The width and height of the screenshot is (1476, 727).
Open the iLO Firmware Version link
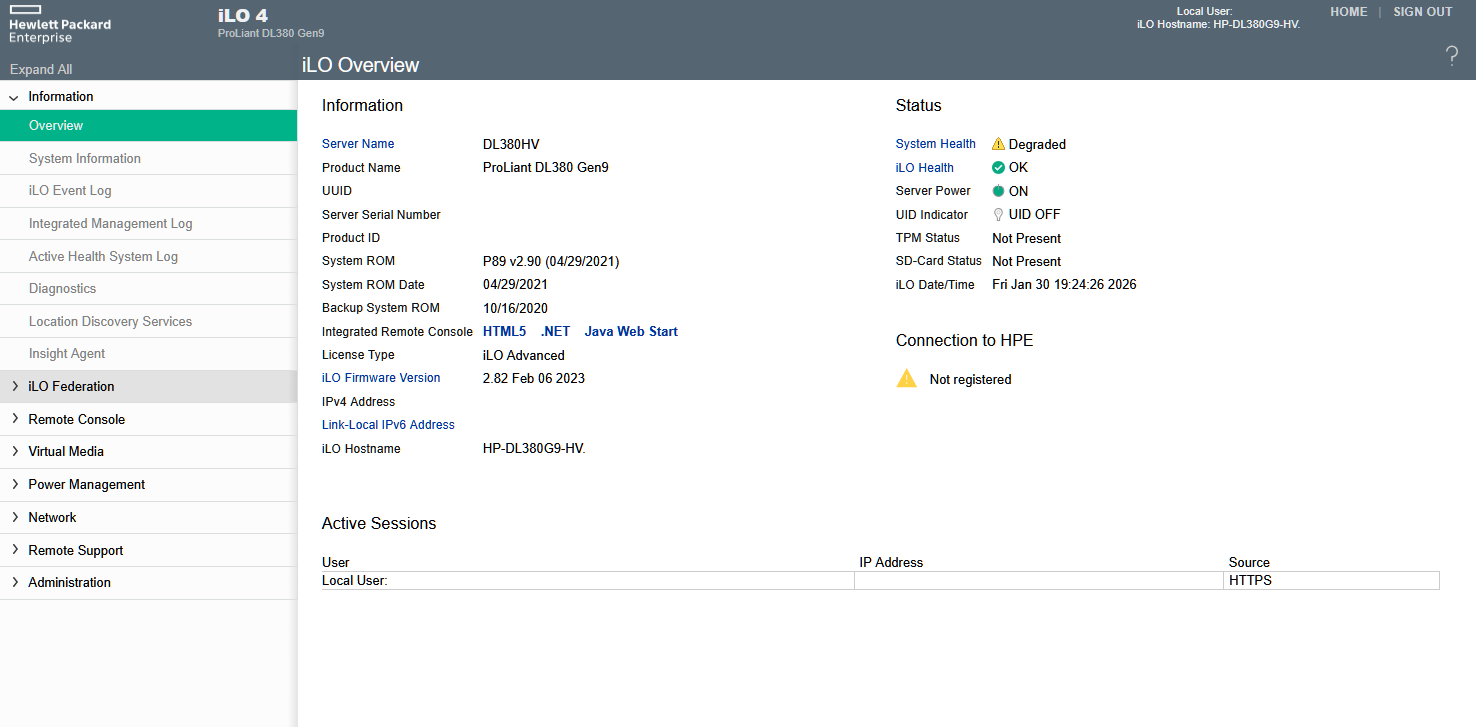381,378
